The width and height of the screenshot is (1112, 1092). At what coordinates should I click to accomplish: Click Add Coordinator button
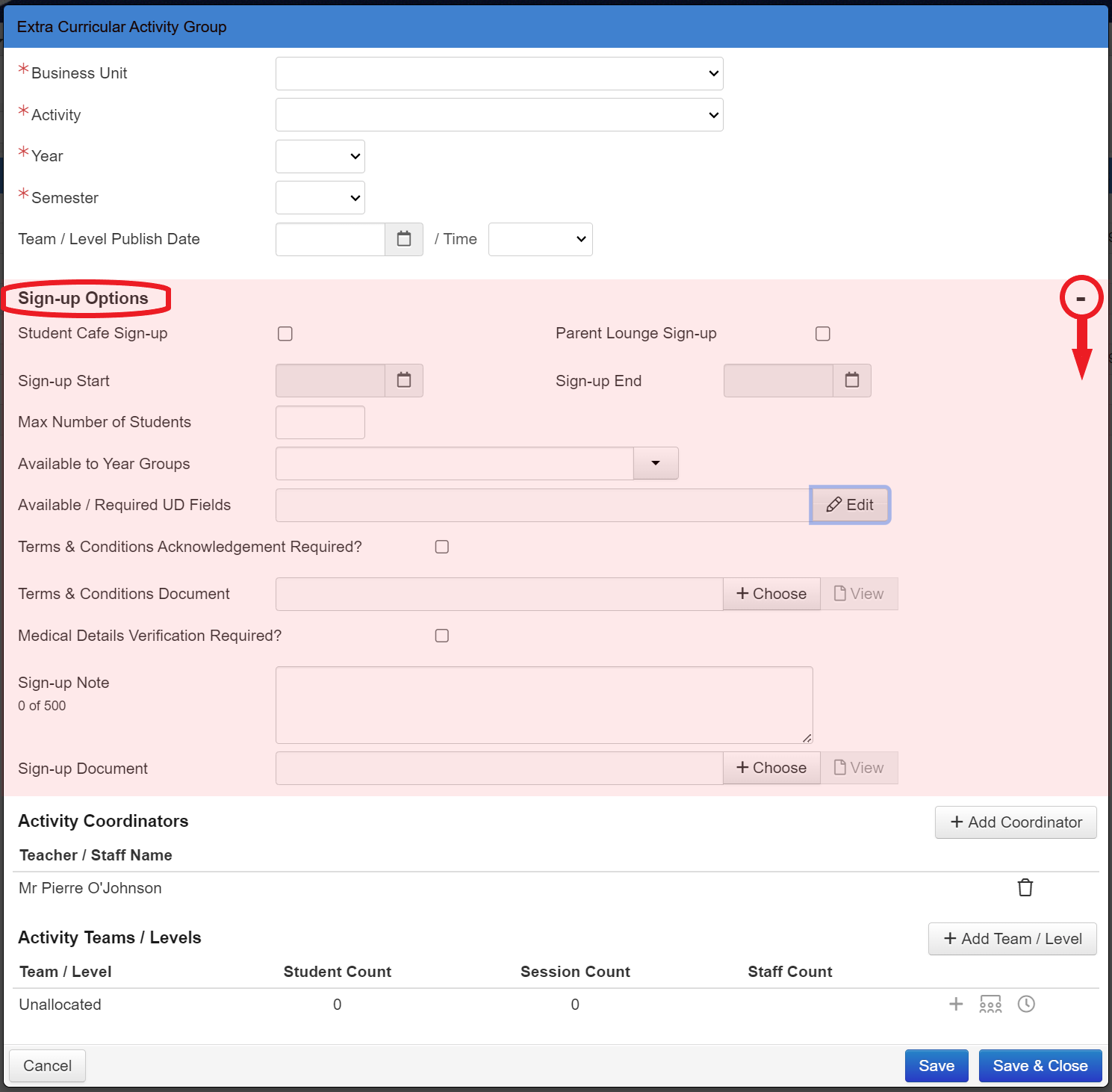1015,822
